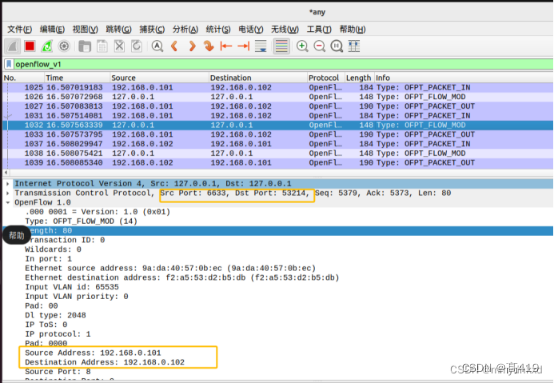554x383 pixels.
Task: Open the 文件(F) menu
Action: (19, 29)
